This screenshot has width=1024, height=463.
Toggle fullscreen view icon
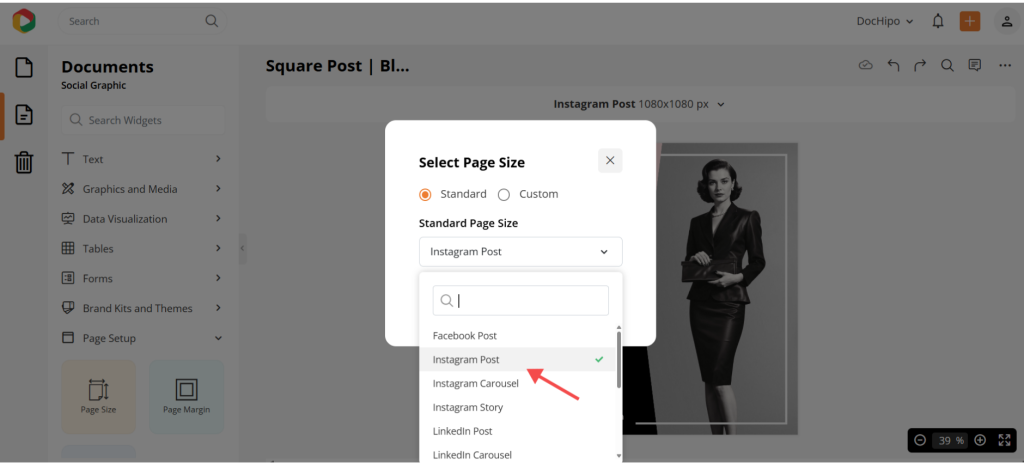tap(1004, 440)
